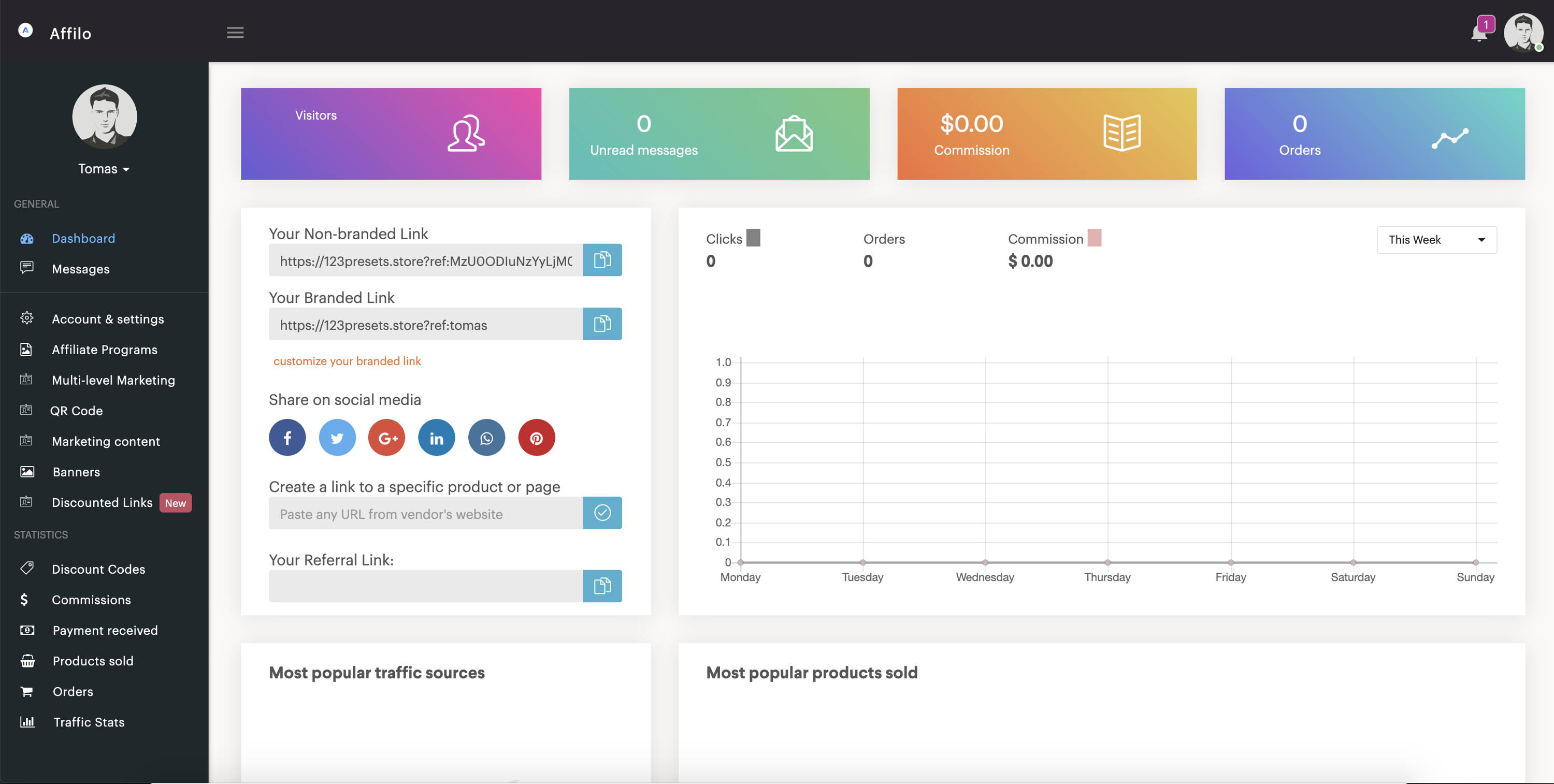This screenshot has width=1554, height=784.
Task: Click the Your Referral Link field
Action: coord(426,586)
